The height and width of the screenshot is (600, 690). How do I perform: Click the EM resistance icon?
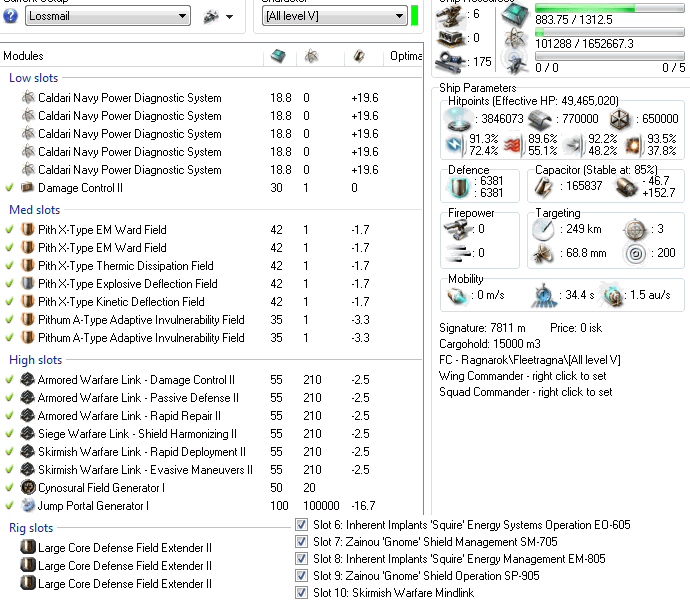point(455,145)
